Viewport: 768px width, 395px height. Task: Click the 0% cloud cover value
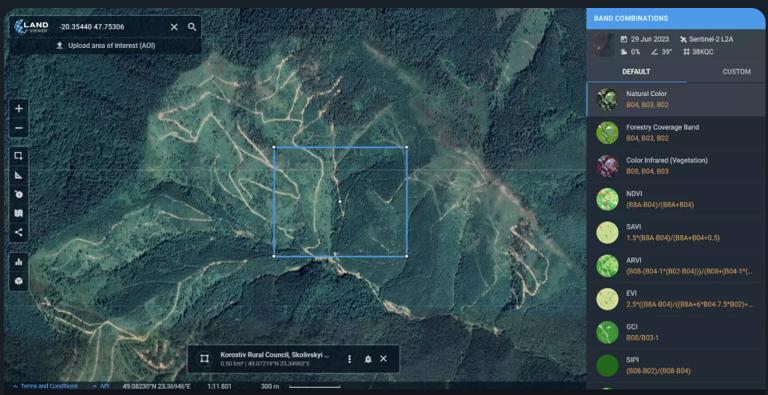[x=630, y=52]
